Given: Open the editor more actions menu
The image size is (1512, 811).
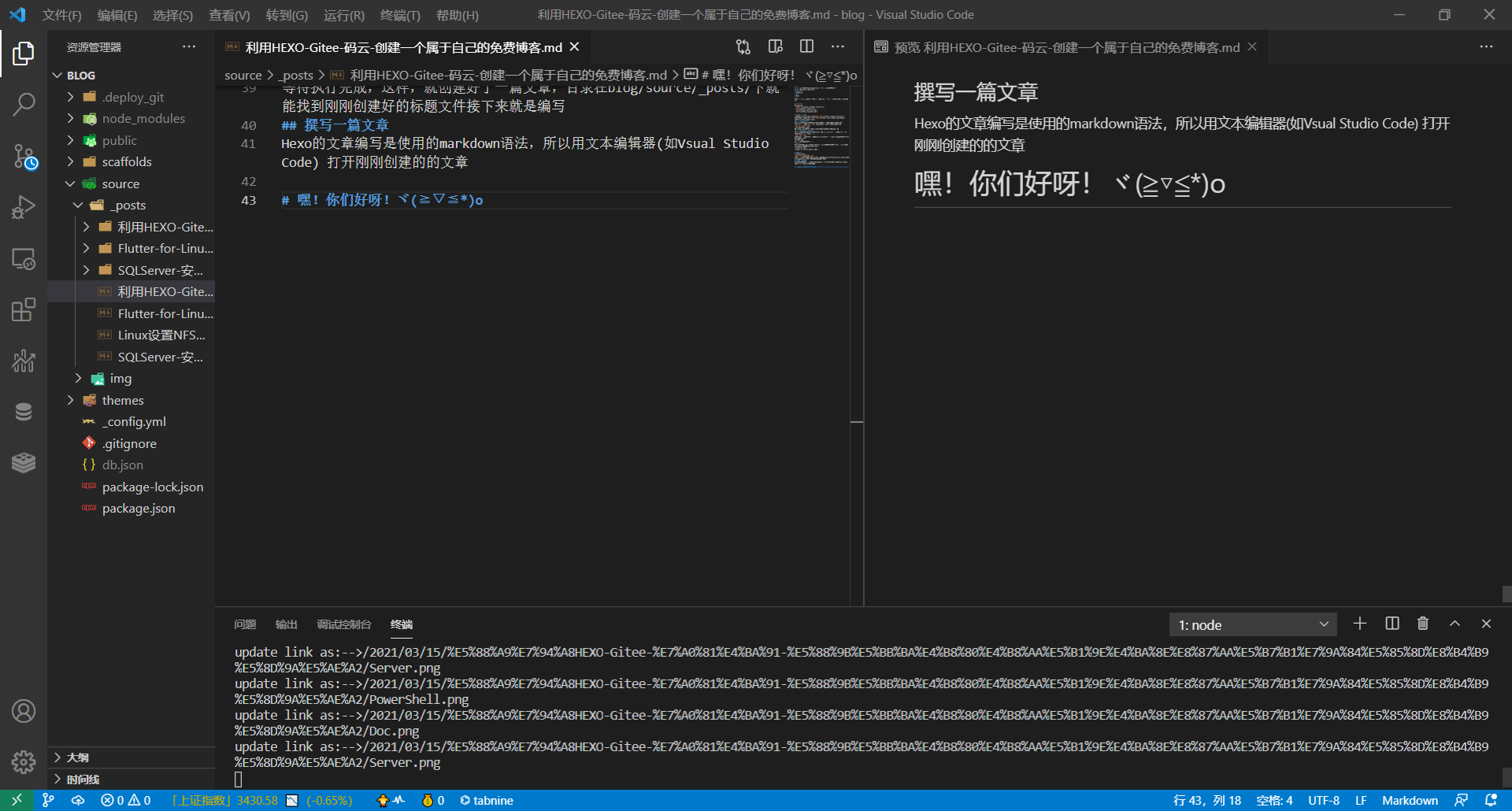Looking at the screenshot, I should pyautogui.click(x=838, y=47).
